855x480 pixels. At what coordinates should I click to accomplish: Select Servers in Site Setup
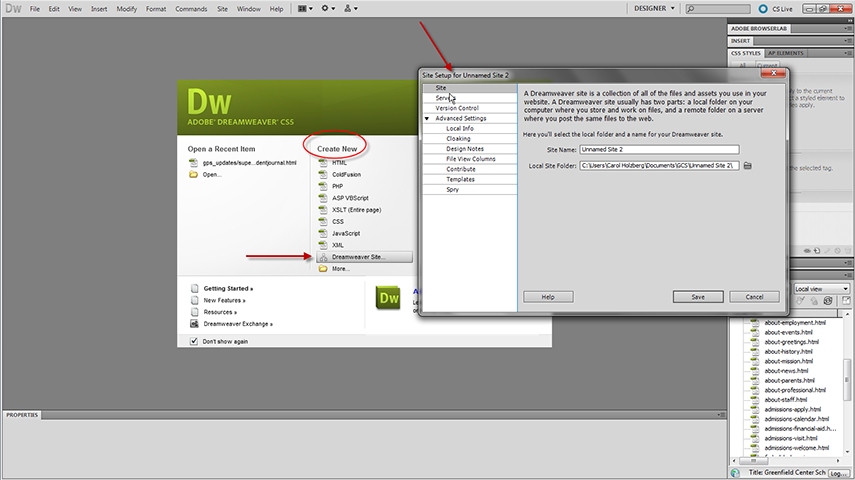coord(470,98)
